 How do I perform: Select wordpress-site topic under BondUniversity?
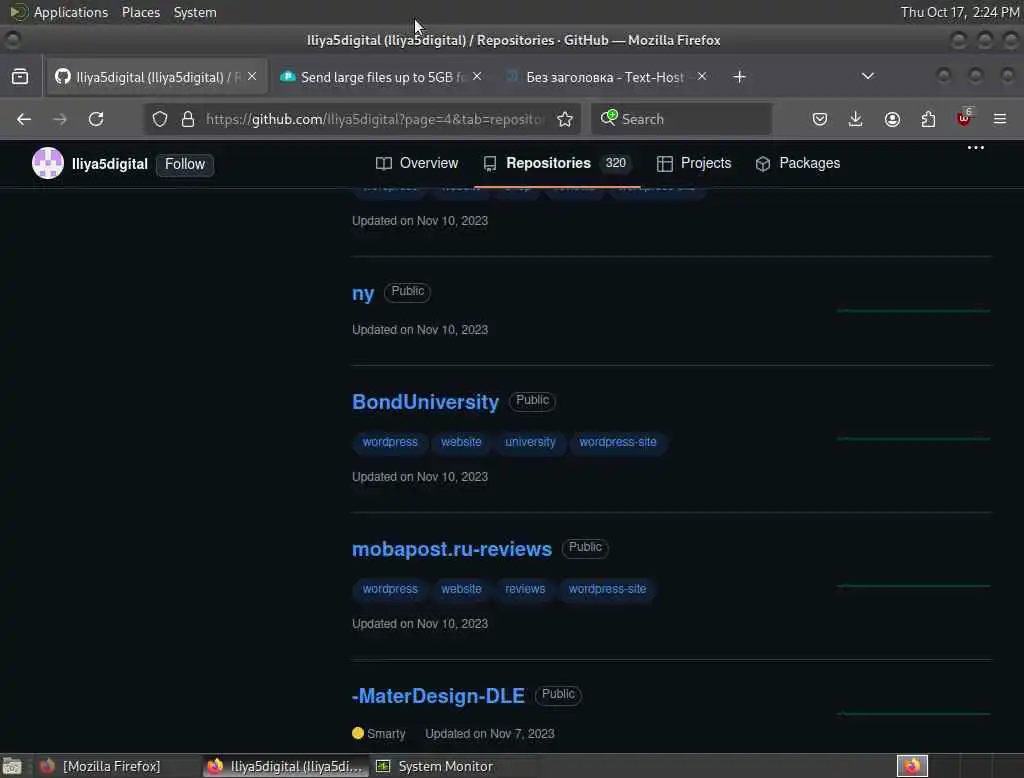click(618, 442)
